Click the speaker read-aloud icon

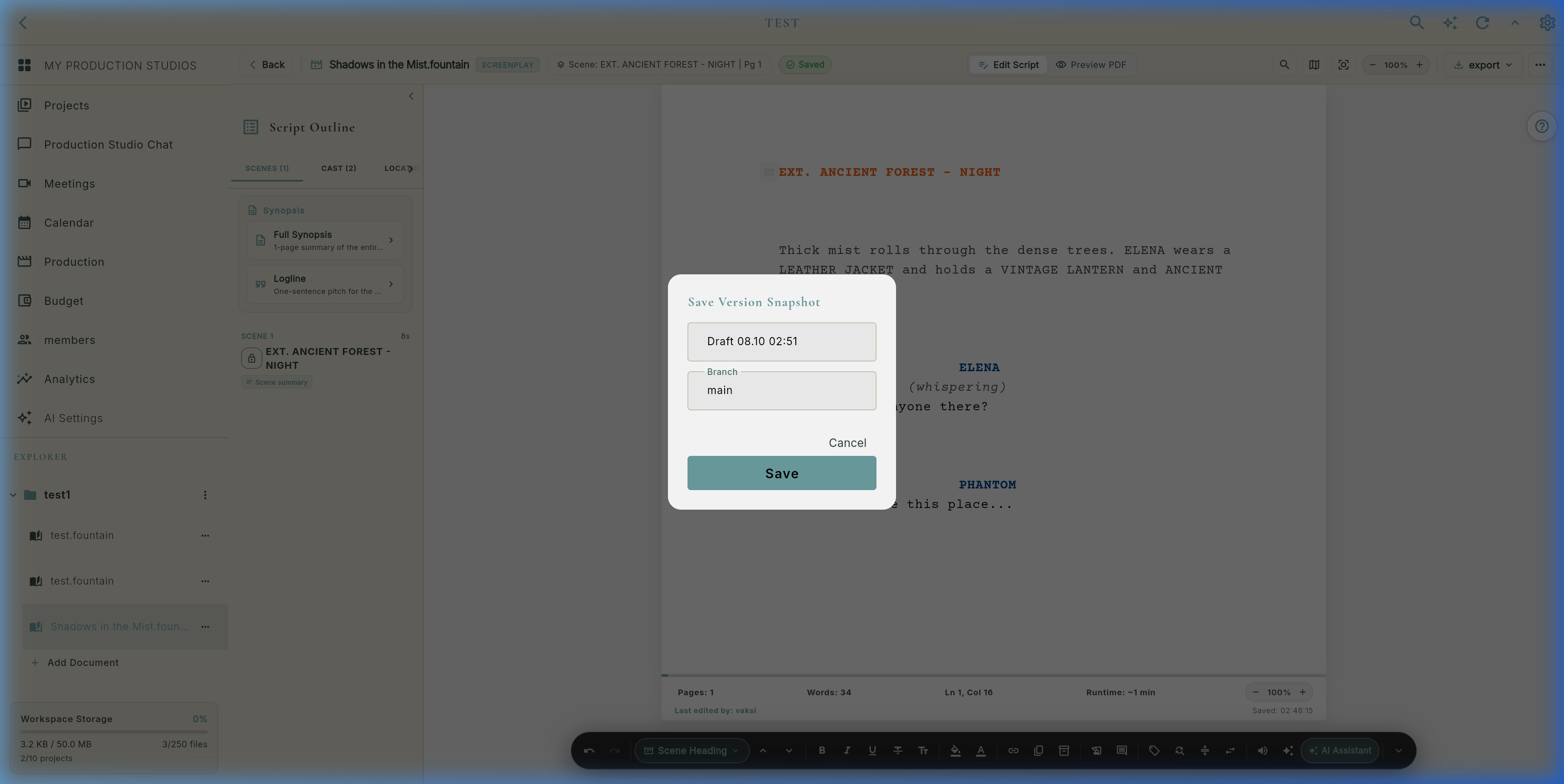tap(1262, 751)
